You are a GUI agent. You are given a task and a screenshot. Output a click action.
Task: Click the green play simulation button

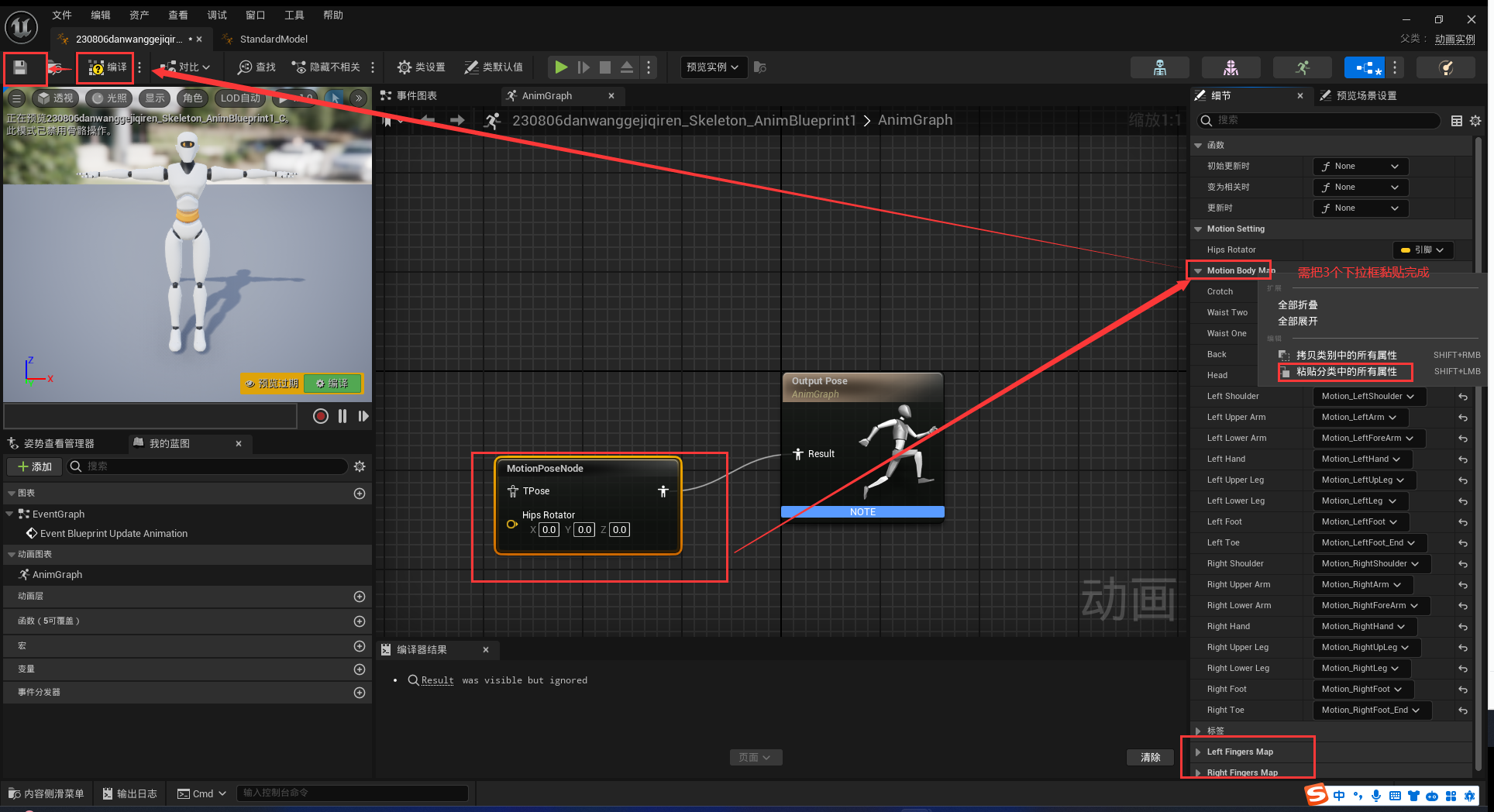[x=561, y=67]
